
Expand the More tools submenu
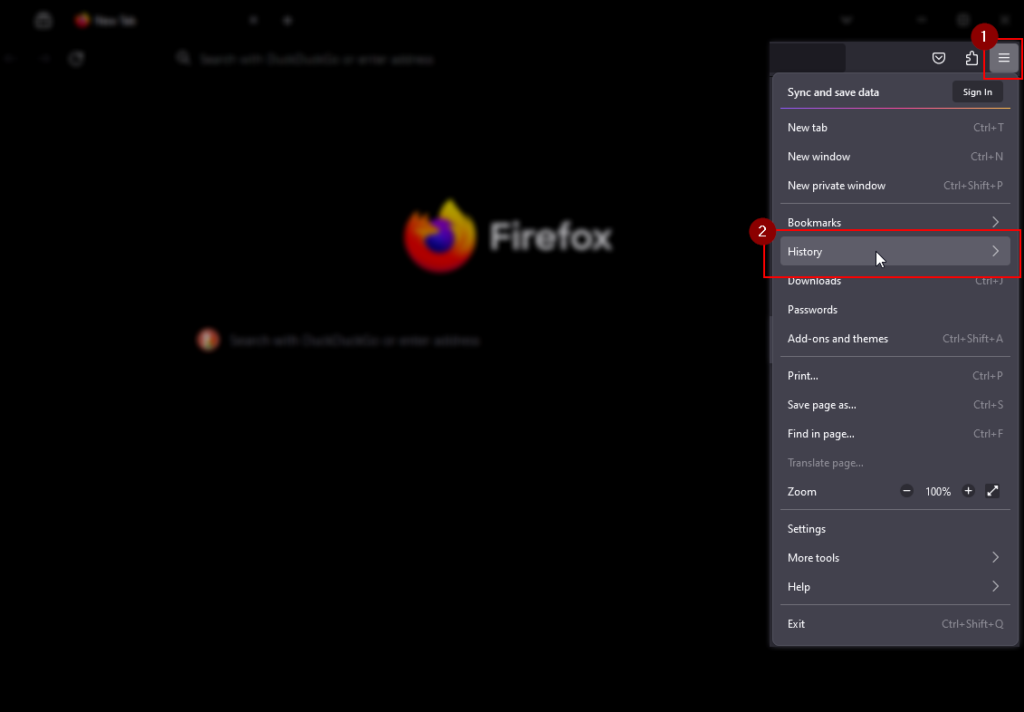click(893, 558)
